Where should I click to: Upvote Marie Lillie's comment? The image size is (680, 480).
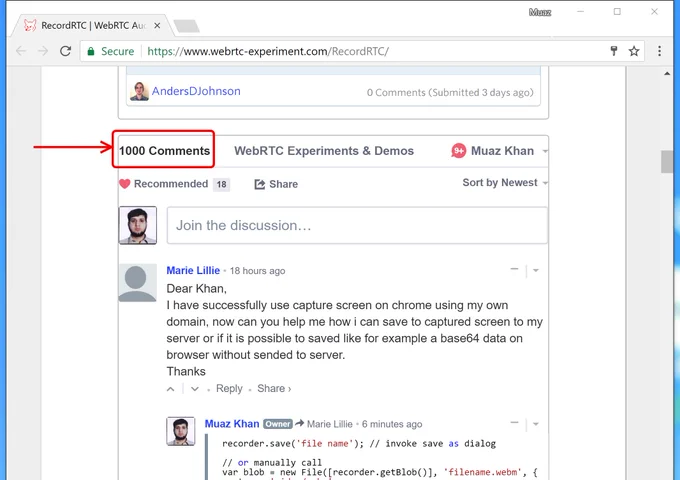[171, 389]
